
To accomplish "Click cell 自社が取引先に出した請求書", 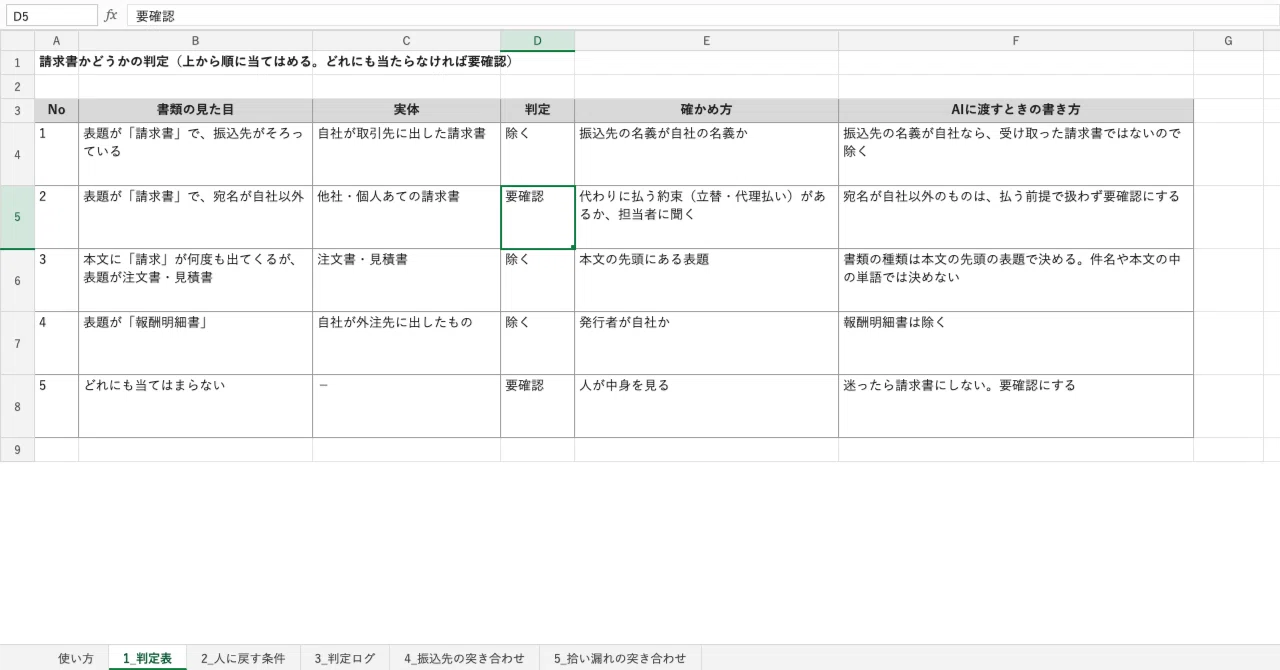I will coord(406,154).
